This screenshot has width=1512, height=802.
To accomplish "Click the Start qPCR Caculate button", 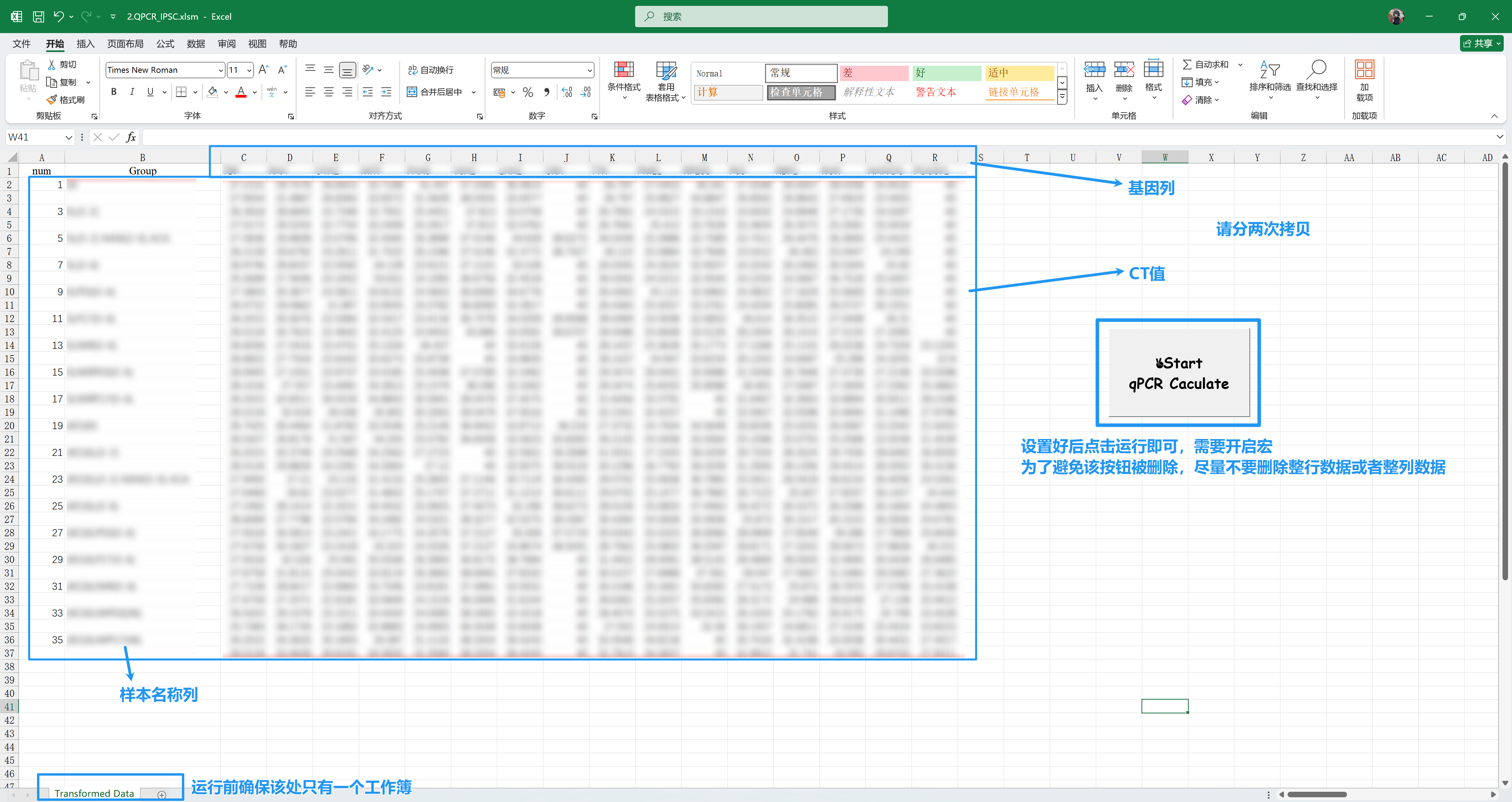I will click(1178, 373).
